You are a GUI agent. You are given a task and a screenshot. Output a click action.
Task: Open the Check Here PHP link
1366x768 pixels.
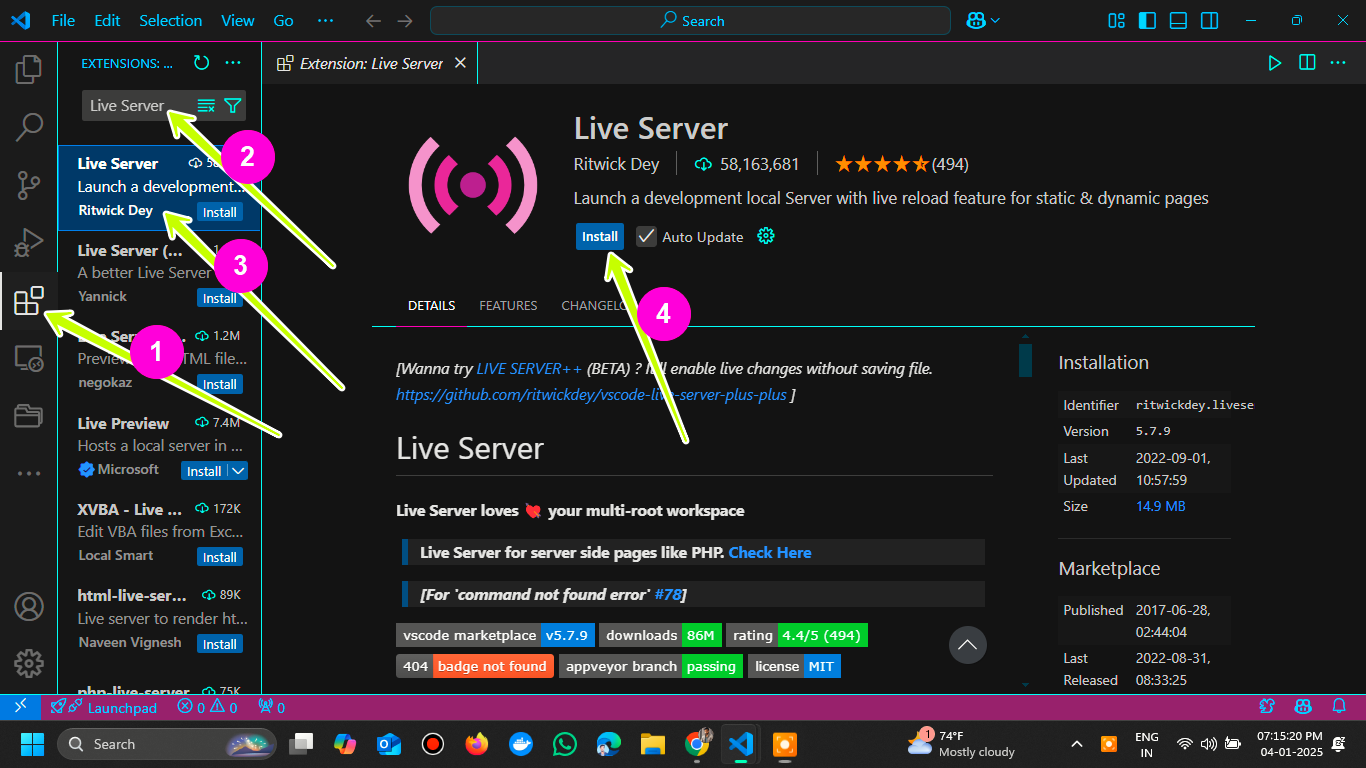tap(770, 553)
